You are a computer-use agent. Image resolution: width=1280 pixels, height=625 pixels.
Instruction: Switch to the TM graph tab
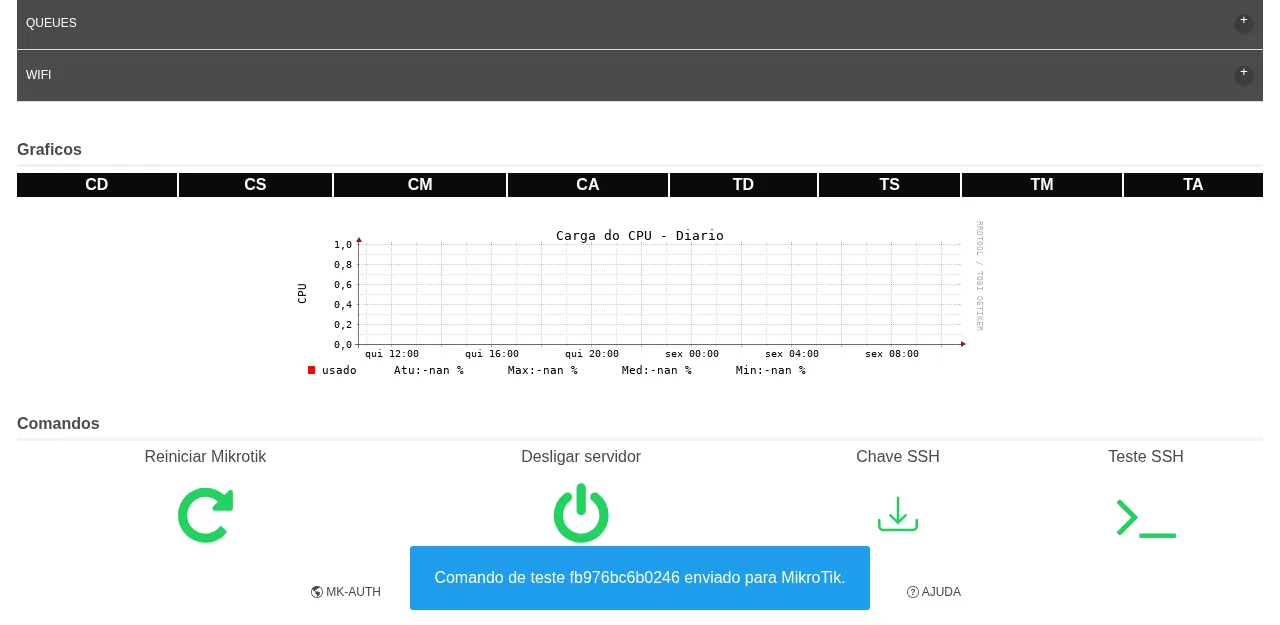click(x=1042, y=185)
